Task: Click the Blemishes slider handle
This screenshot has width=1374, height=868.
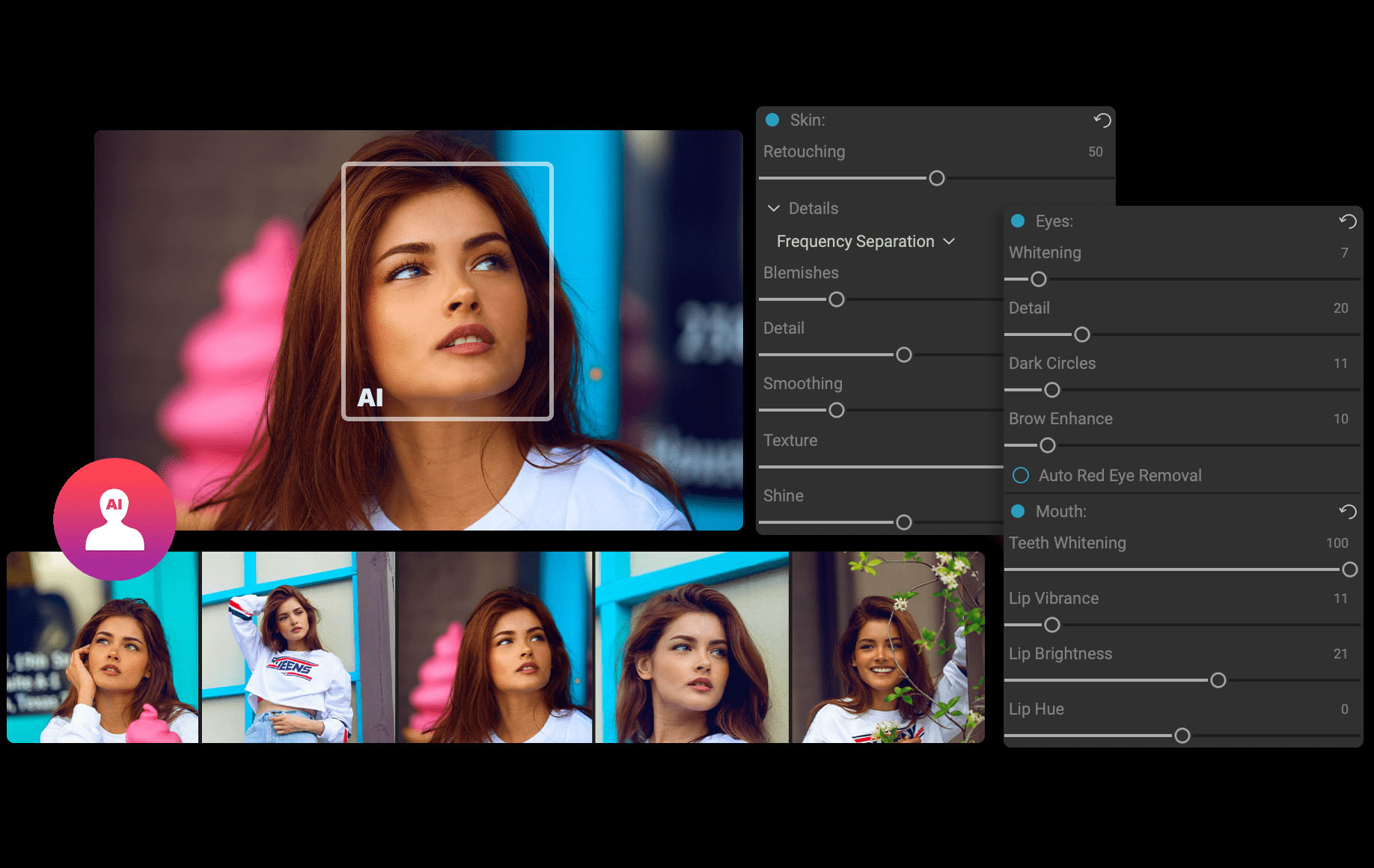Action: [x=837, y=299]
